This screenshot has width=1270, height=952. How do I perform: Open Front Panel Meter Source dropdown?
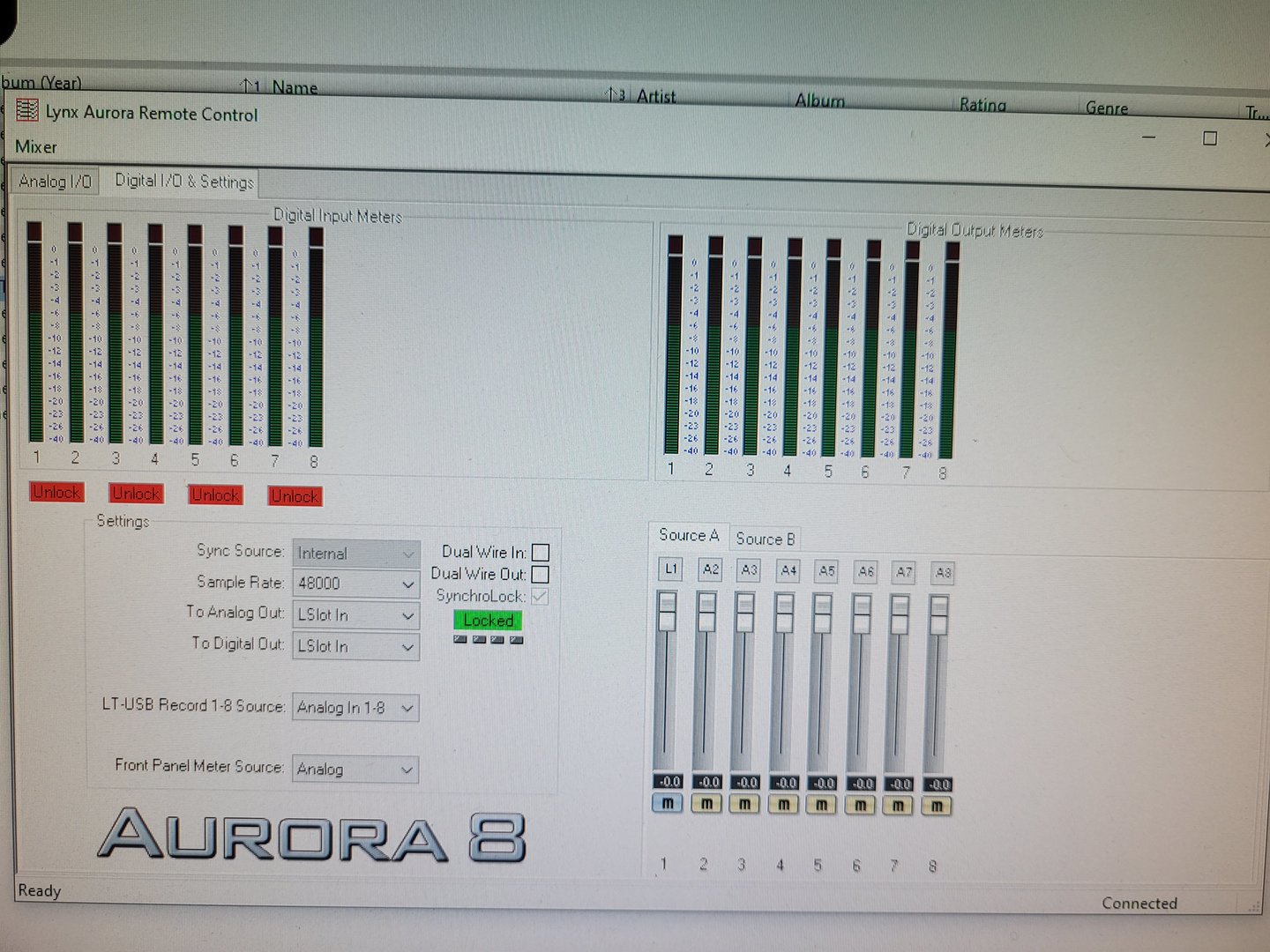(x=355, y=770)
